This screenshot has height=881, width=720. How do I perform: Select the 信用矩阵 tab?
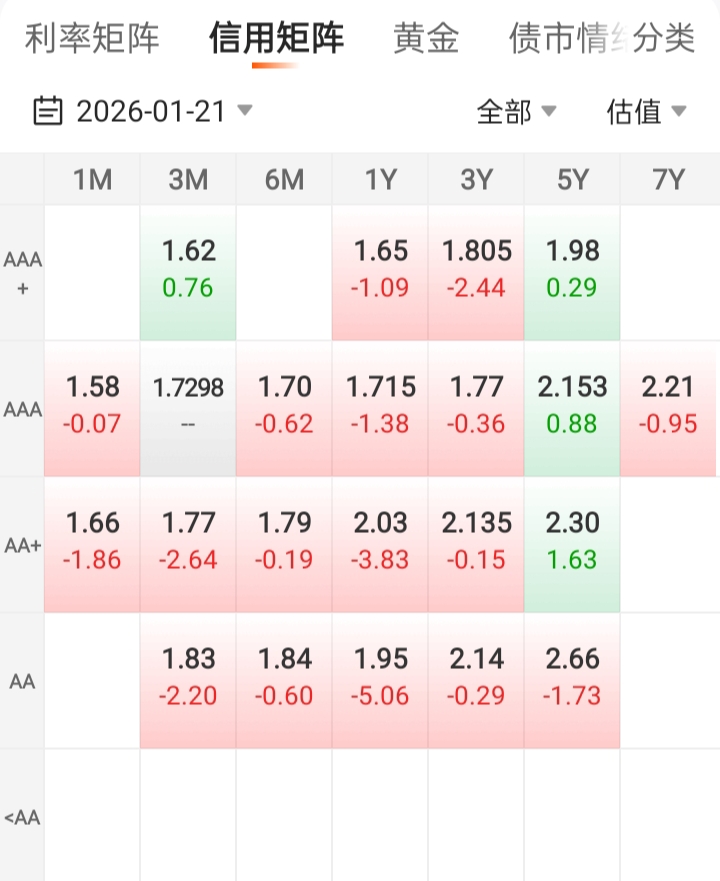click(276, 38)
